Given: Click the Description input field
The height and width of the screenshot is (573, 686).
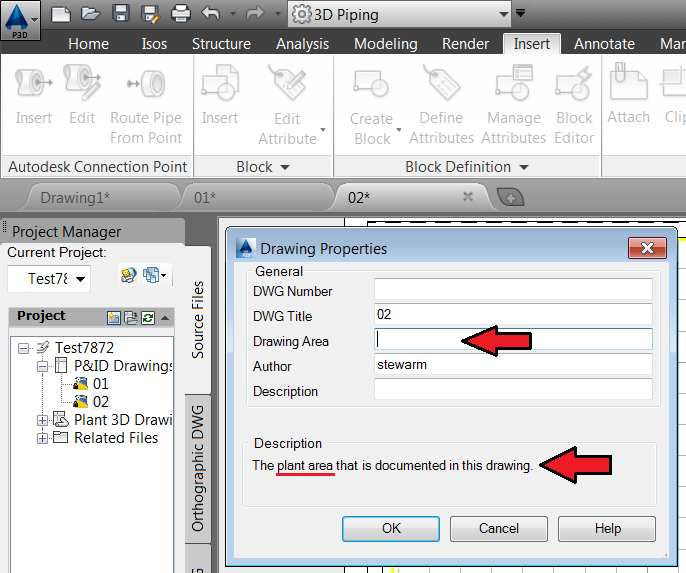Looking at the screenshot, I should (513, 389).
